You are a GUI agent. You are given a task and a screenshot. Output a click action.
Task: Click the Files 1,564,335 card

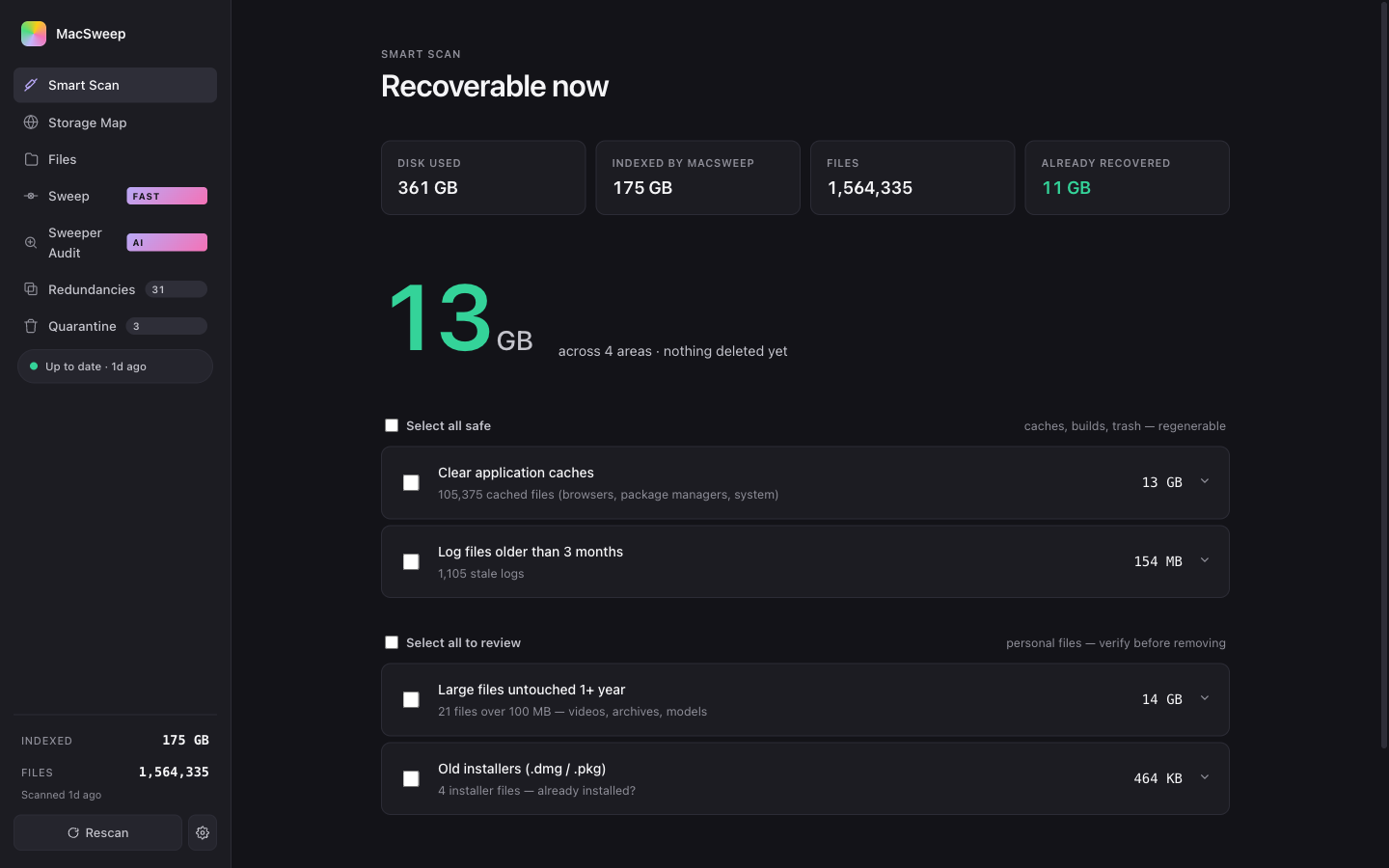click(912, 177)
